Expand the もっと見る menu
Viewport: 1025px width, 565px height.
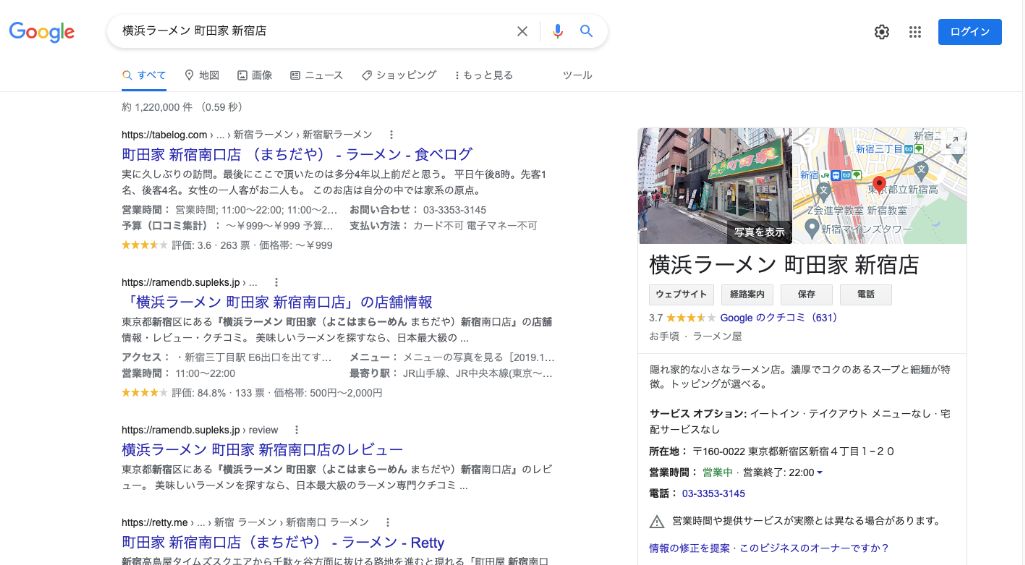484,75
